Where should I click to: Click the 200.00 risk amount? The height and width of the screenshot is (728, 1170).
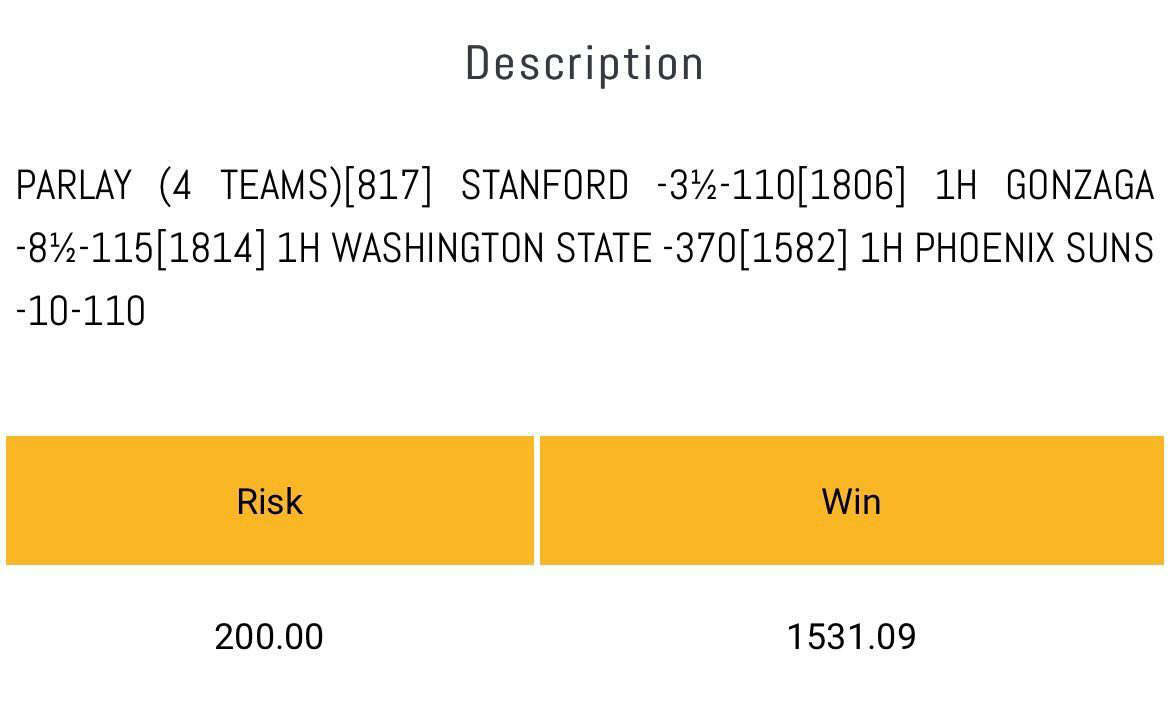tap(269, 637)
